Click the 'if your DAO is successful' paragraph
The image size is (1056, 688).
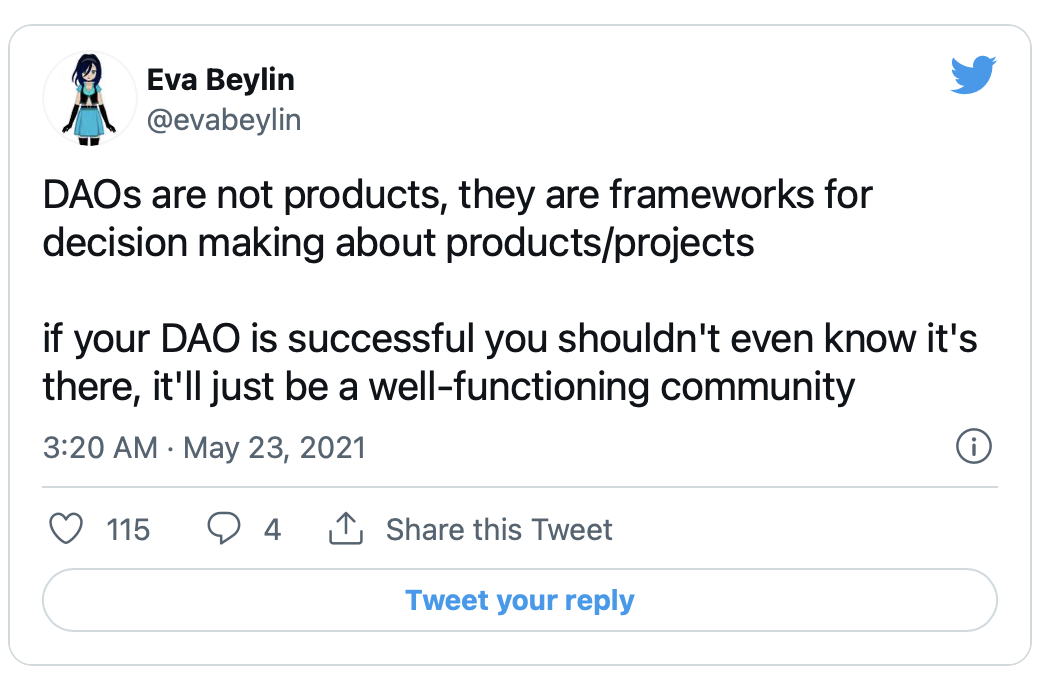point(509,362)
